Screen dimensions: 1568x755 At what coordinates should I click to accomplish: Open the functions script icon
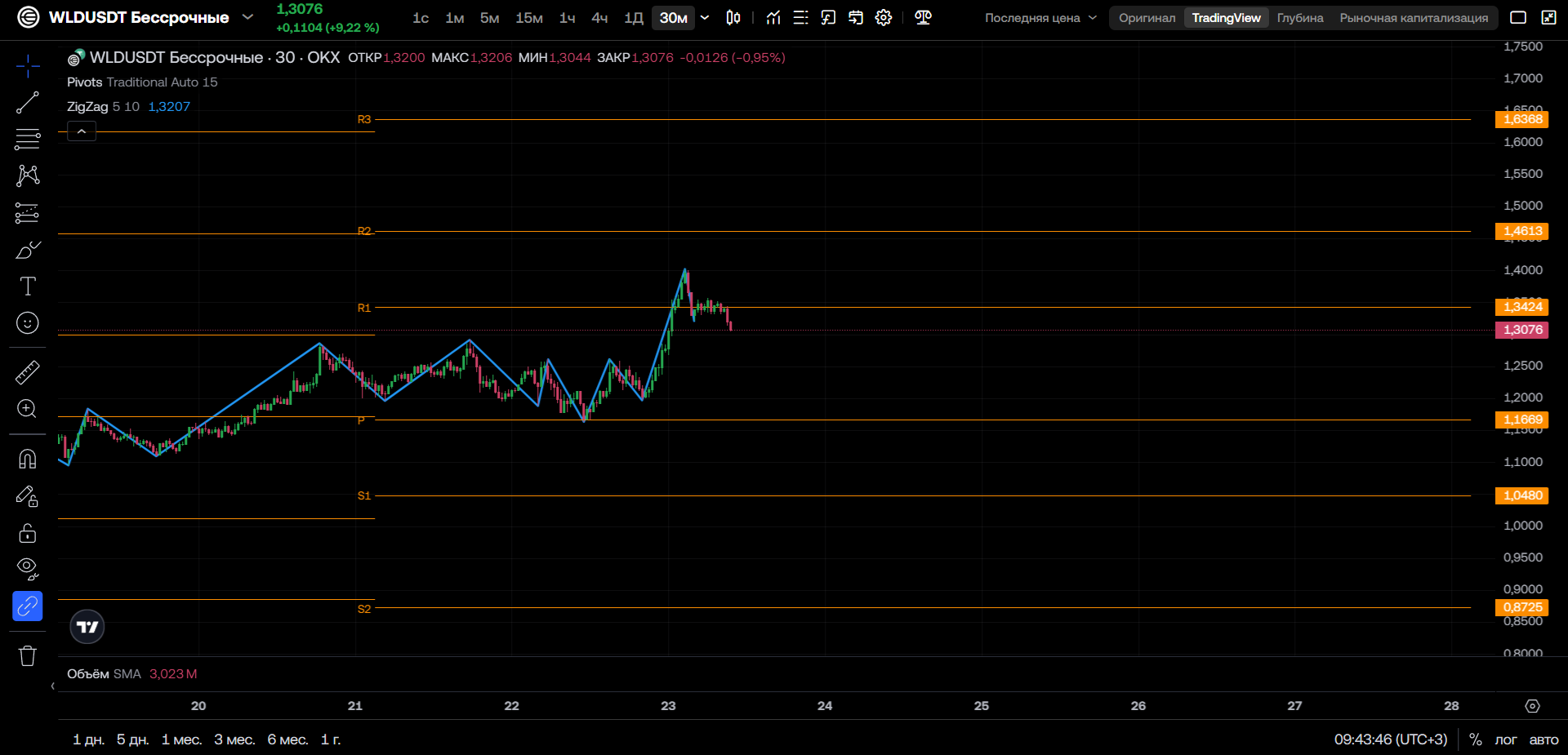(x=828, y=18)
